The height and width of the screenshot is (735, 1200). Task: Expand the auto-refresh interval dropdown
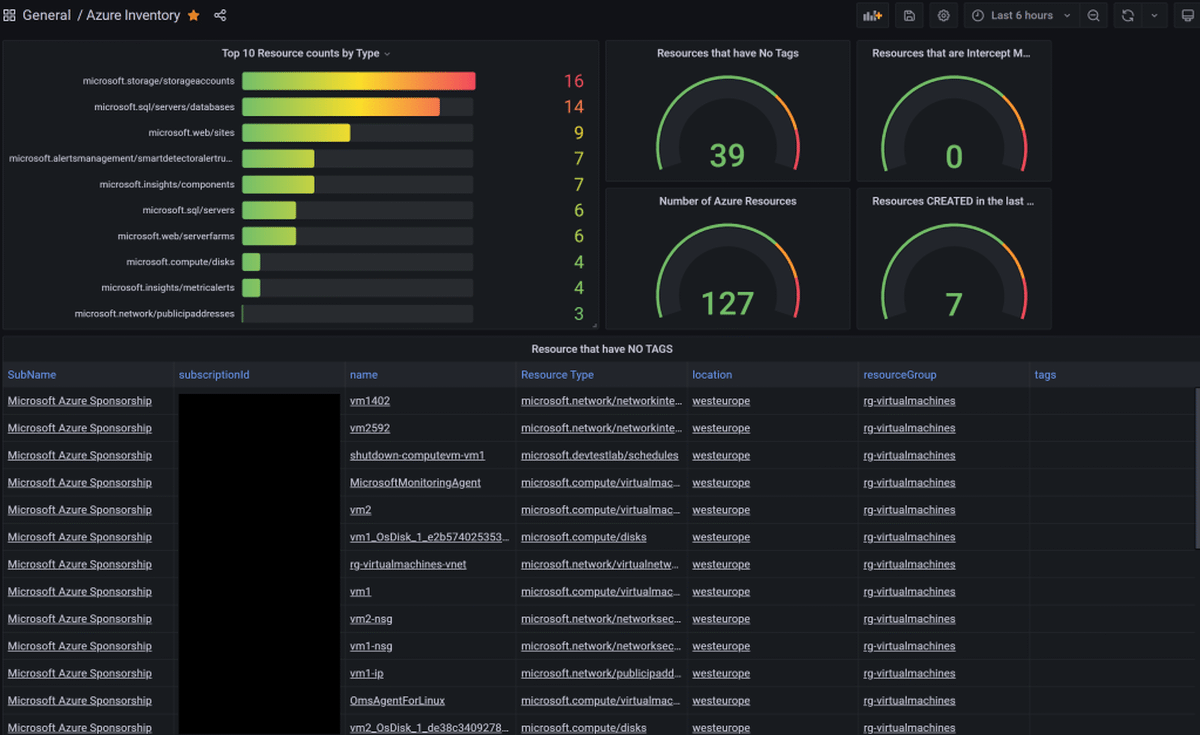click(1155, 15)
